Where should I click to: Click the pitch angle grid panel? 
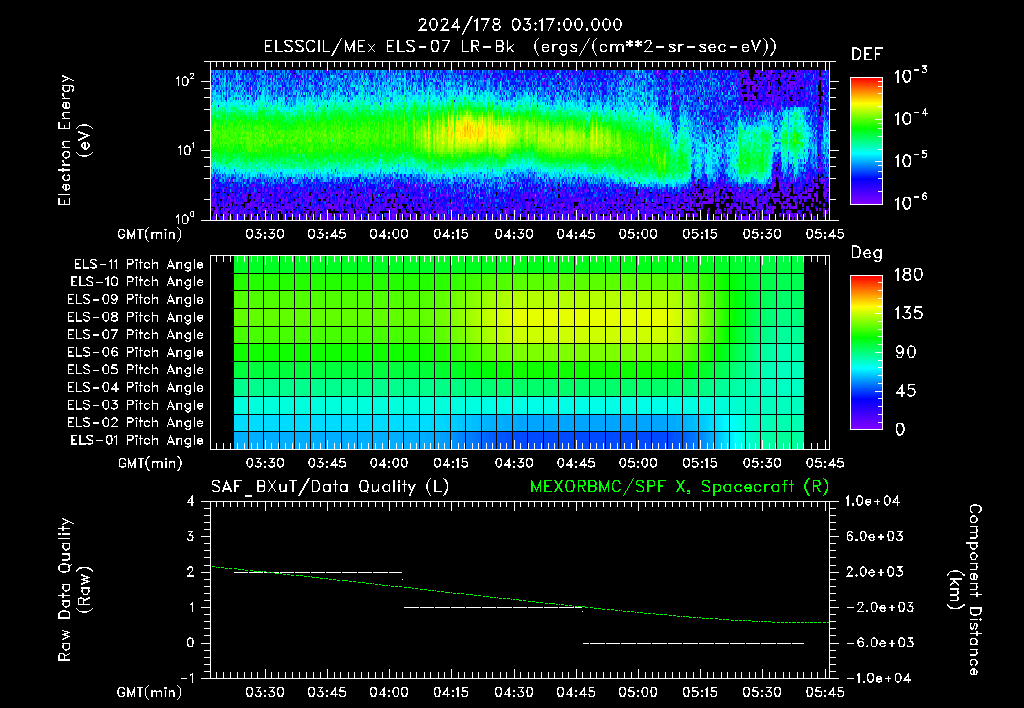tap(520, 352)
